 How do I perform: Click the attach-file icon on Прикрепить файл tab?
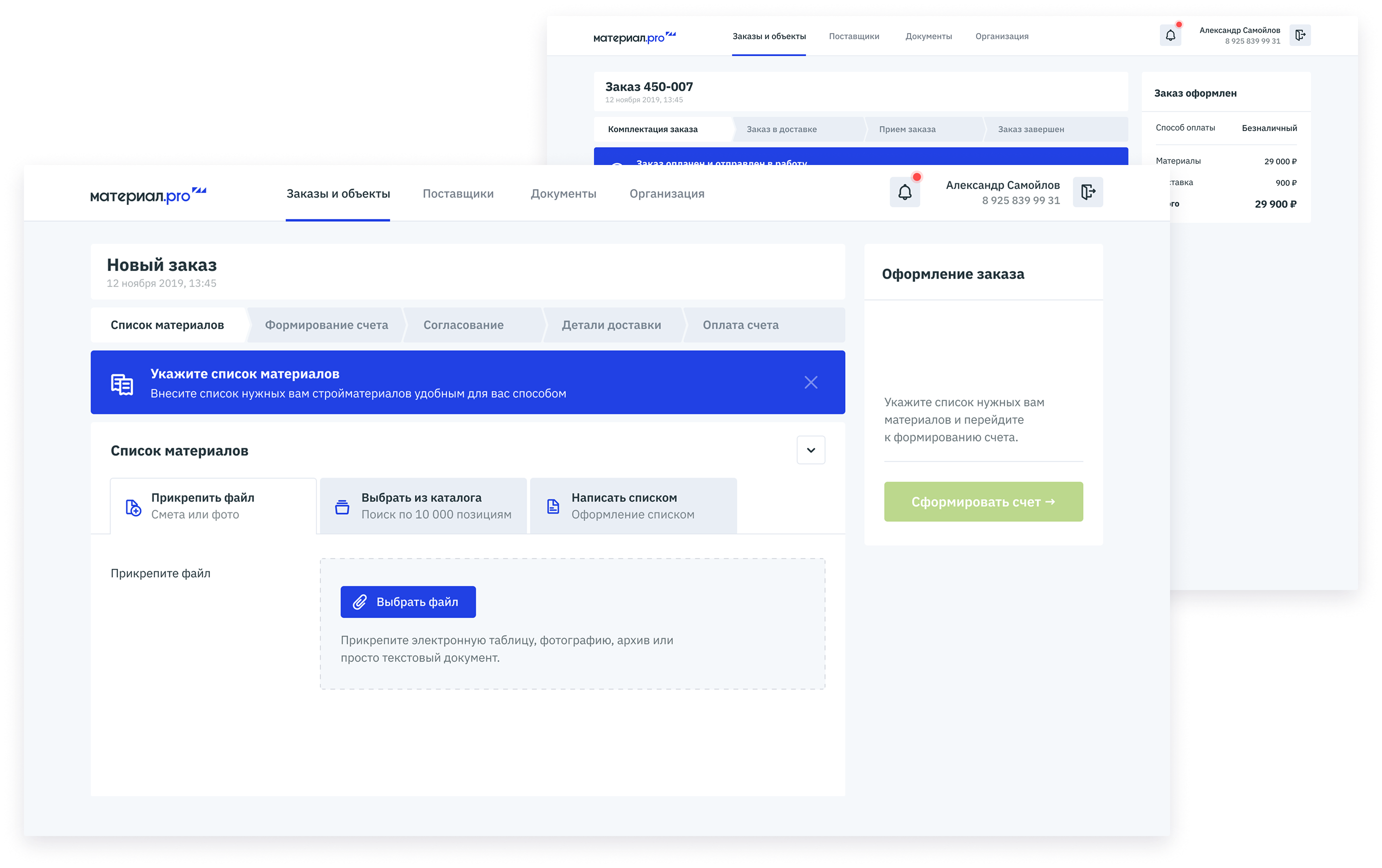point(133,507)
